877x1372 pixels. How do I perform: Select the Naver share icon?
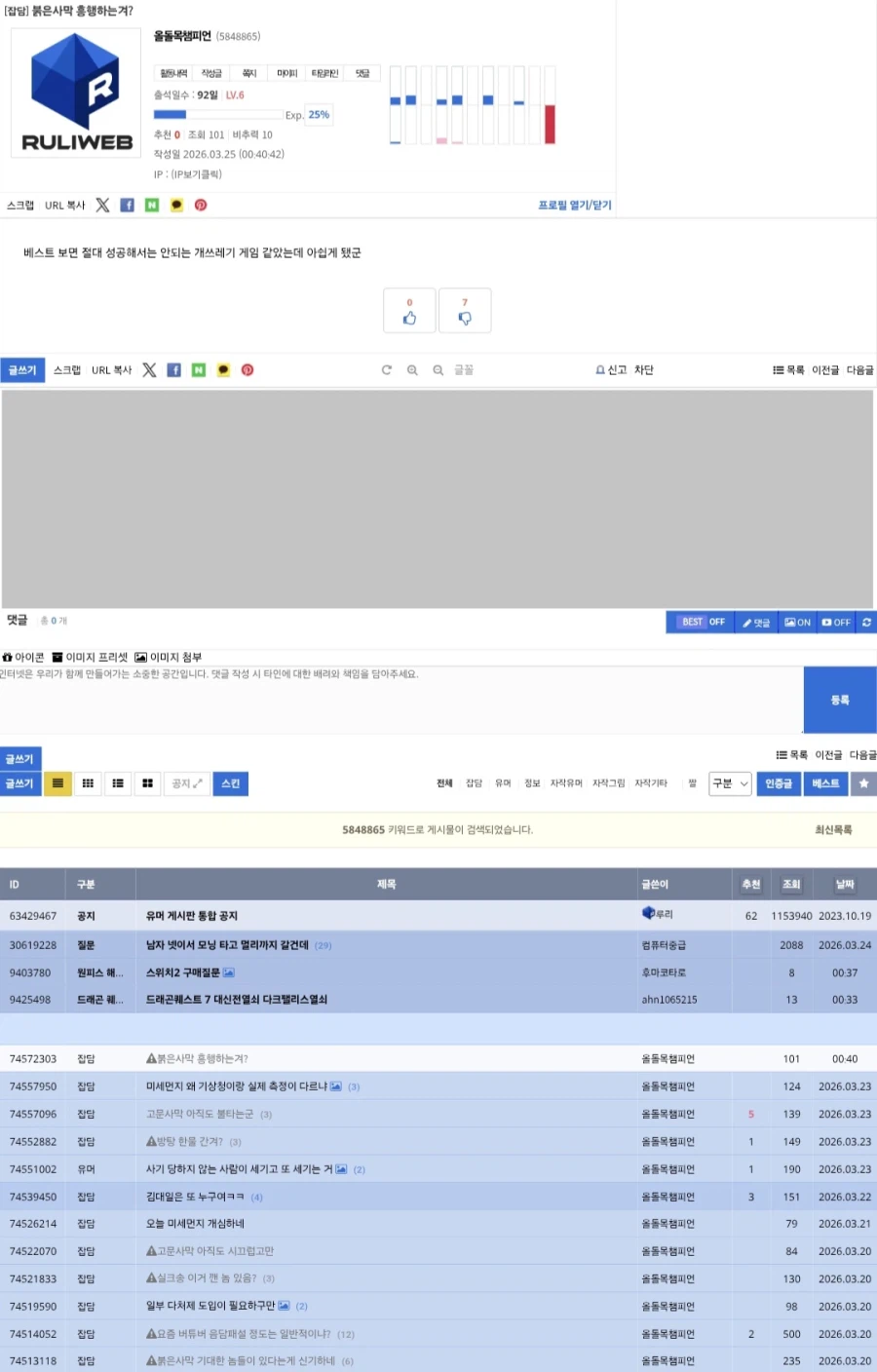(151, 205)
